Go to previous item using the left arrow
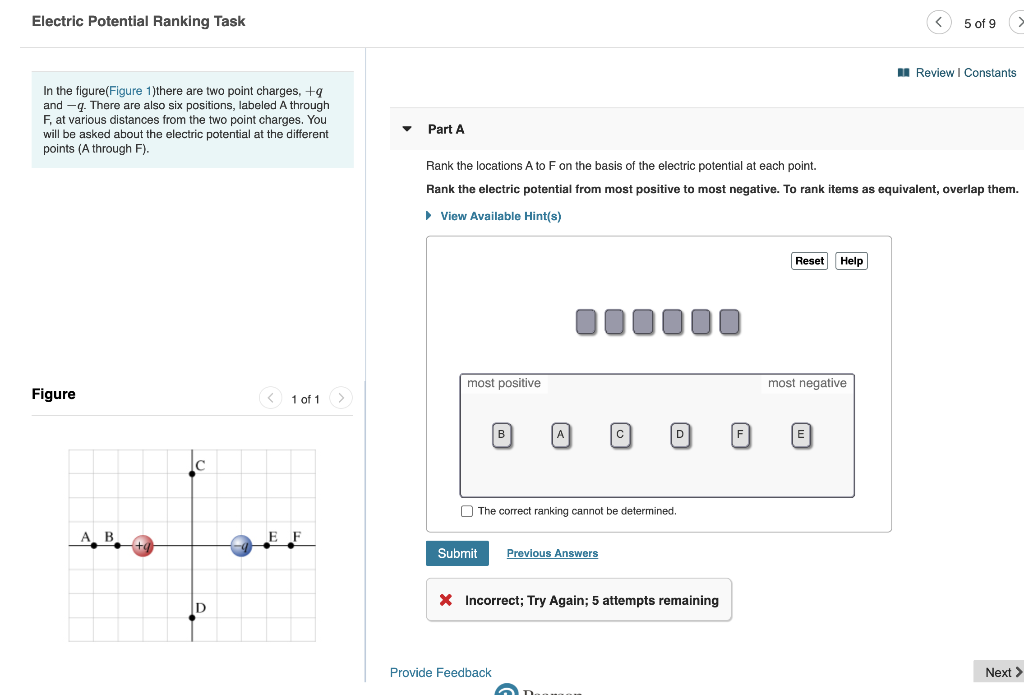Image resolution: width=1024 pixels, height=695 pixels. tap(938, 21)
